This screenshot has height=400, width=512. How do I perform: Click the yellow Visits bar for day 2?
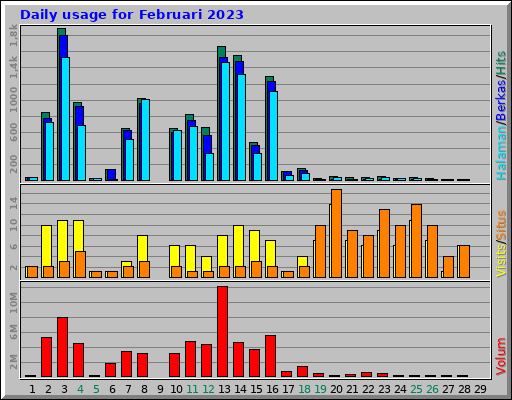click(46, 245)
